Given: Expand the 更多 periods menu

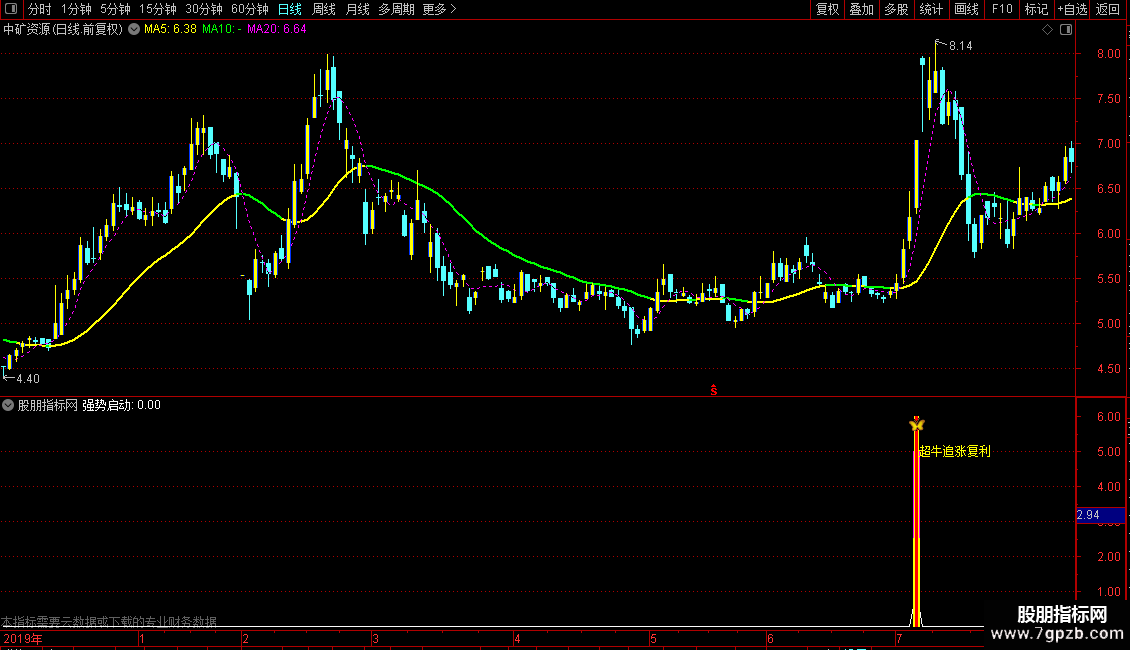Looking at the screenshot, I should [x=439, y=9].
